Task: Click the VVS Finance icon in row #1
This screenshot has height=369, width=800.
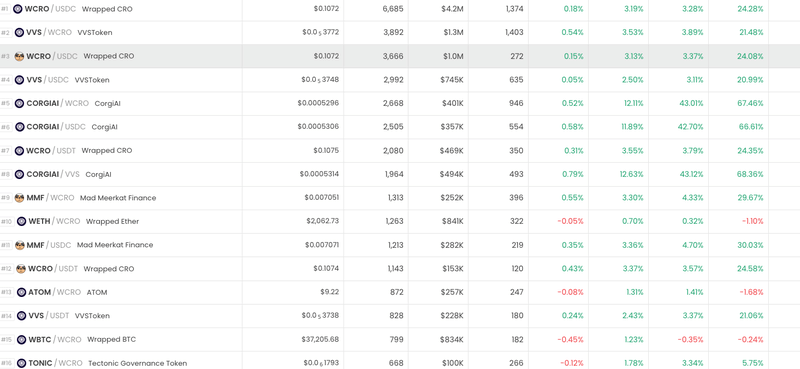Action: (18, 9)
